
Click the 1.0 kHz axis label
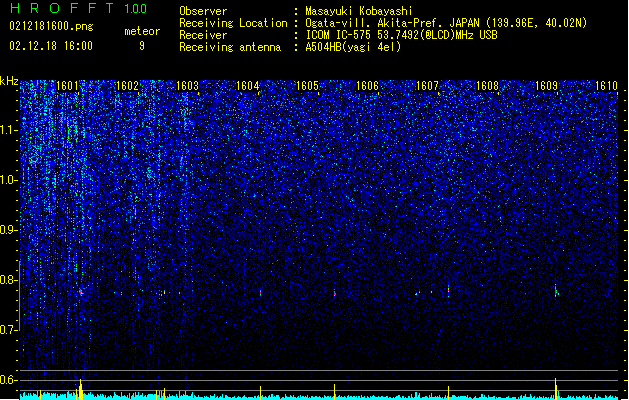tap(9, 180)
